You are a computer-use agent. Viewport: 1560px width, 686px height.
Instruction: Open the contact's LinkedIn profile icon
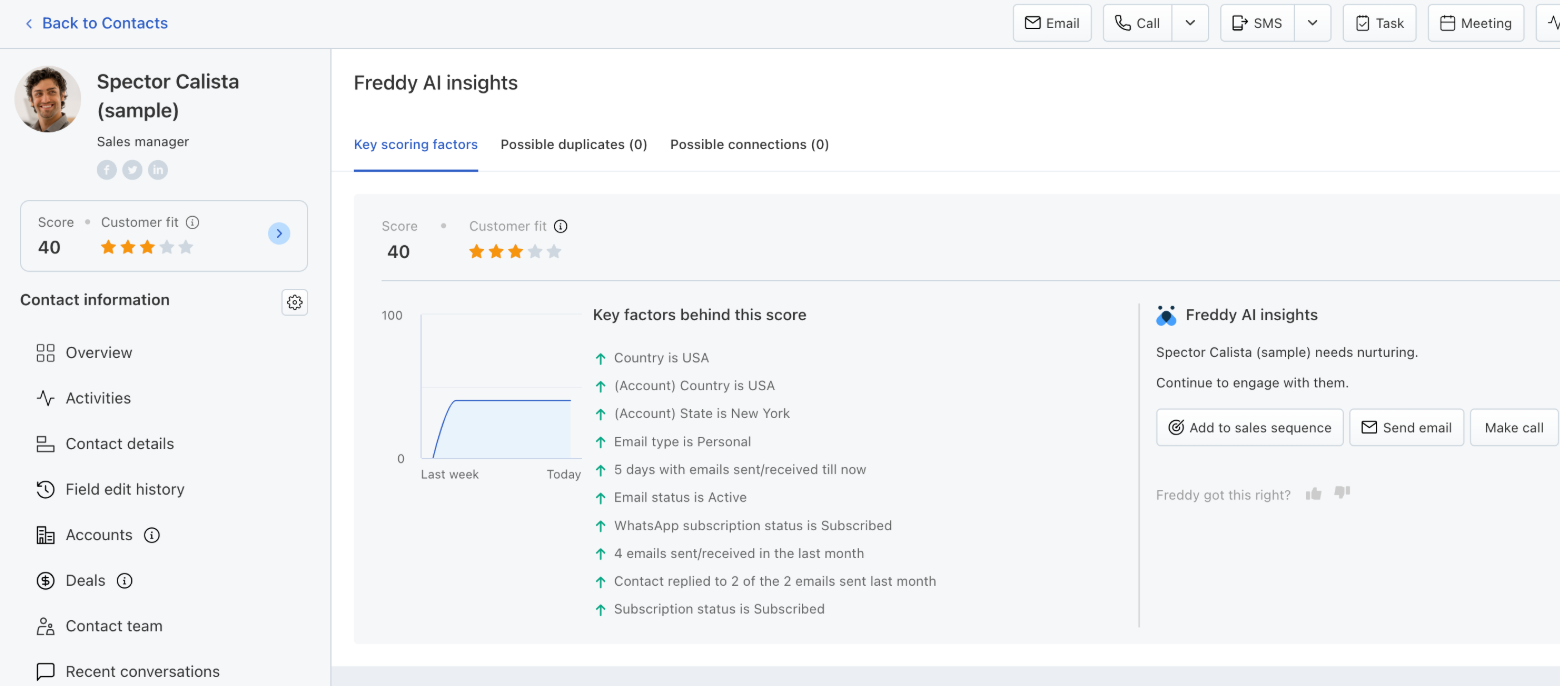click(158, 170)
